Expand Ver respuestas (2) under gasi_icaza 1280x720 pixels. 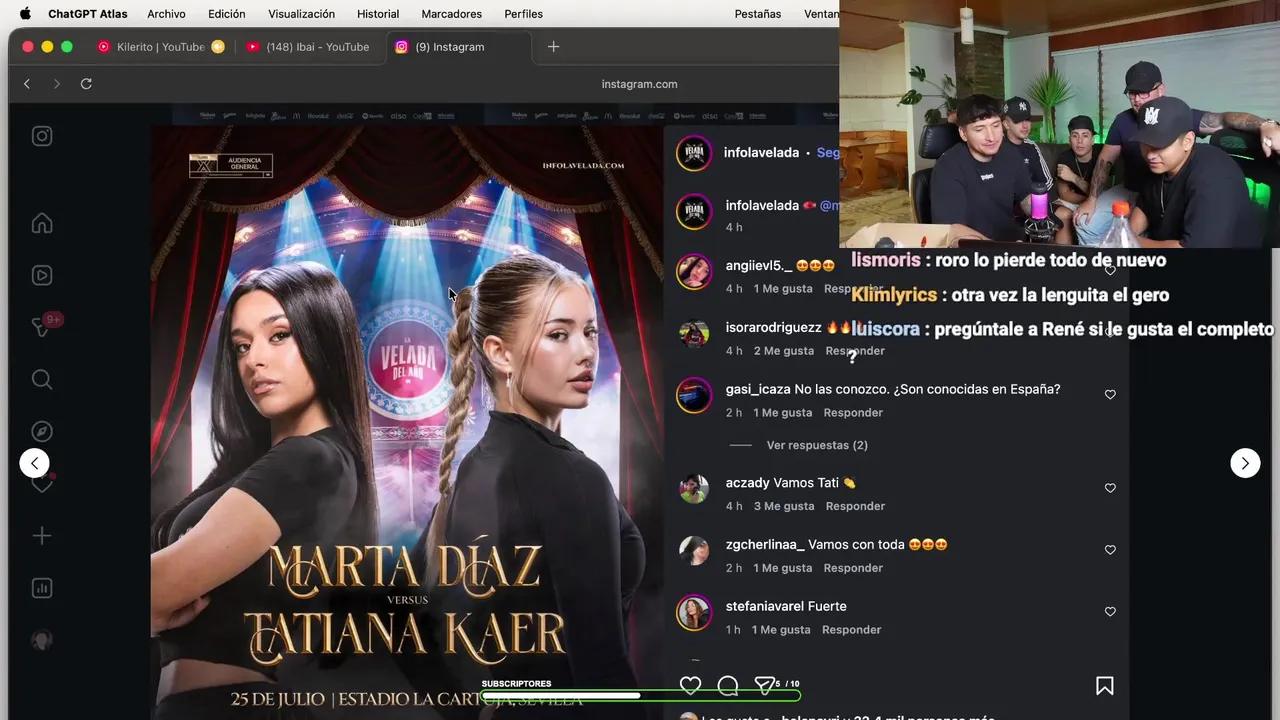817,445
